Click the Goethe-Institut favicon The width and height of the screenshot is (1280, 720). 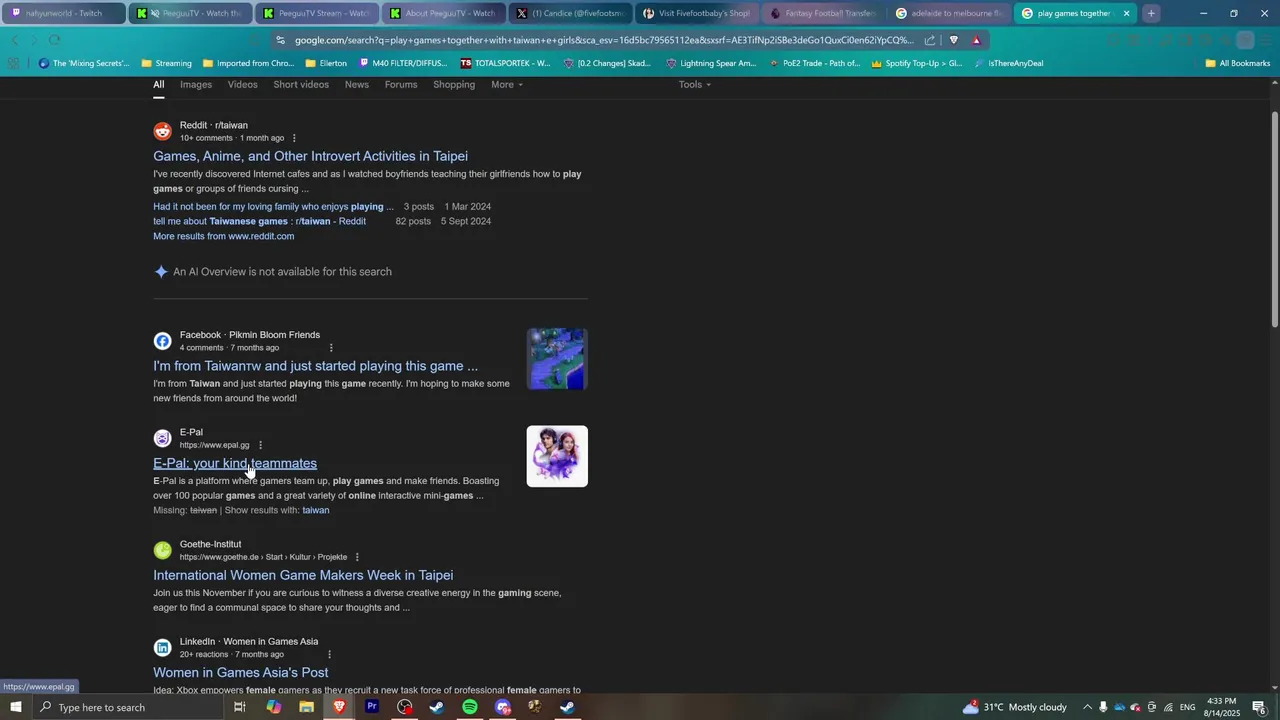point(162,550)
